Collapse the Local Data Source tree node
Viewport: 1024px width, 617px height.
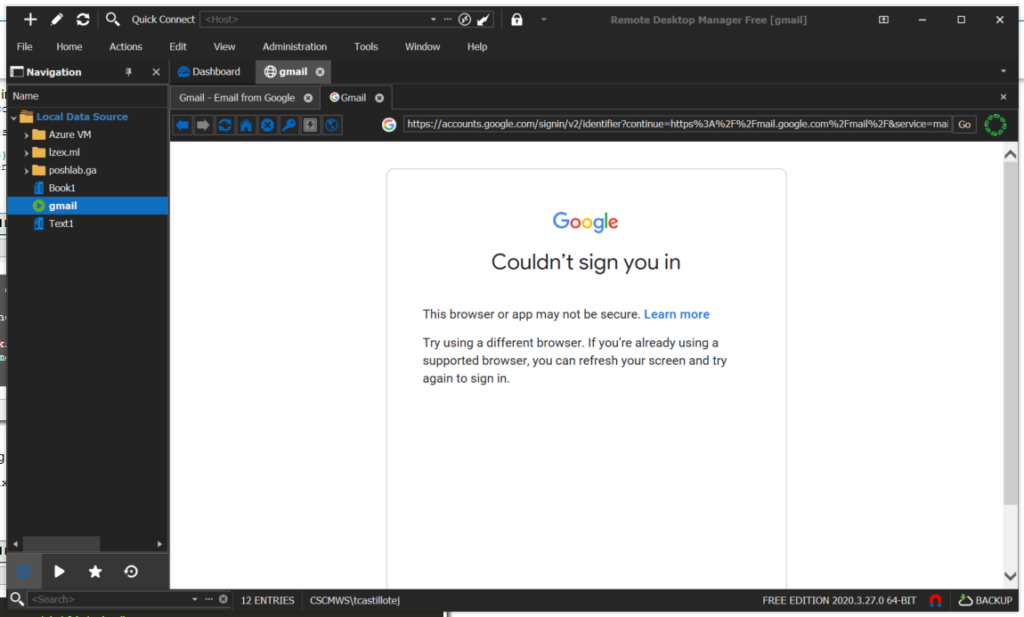click(12, 116)
